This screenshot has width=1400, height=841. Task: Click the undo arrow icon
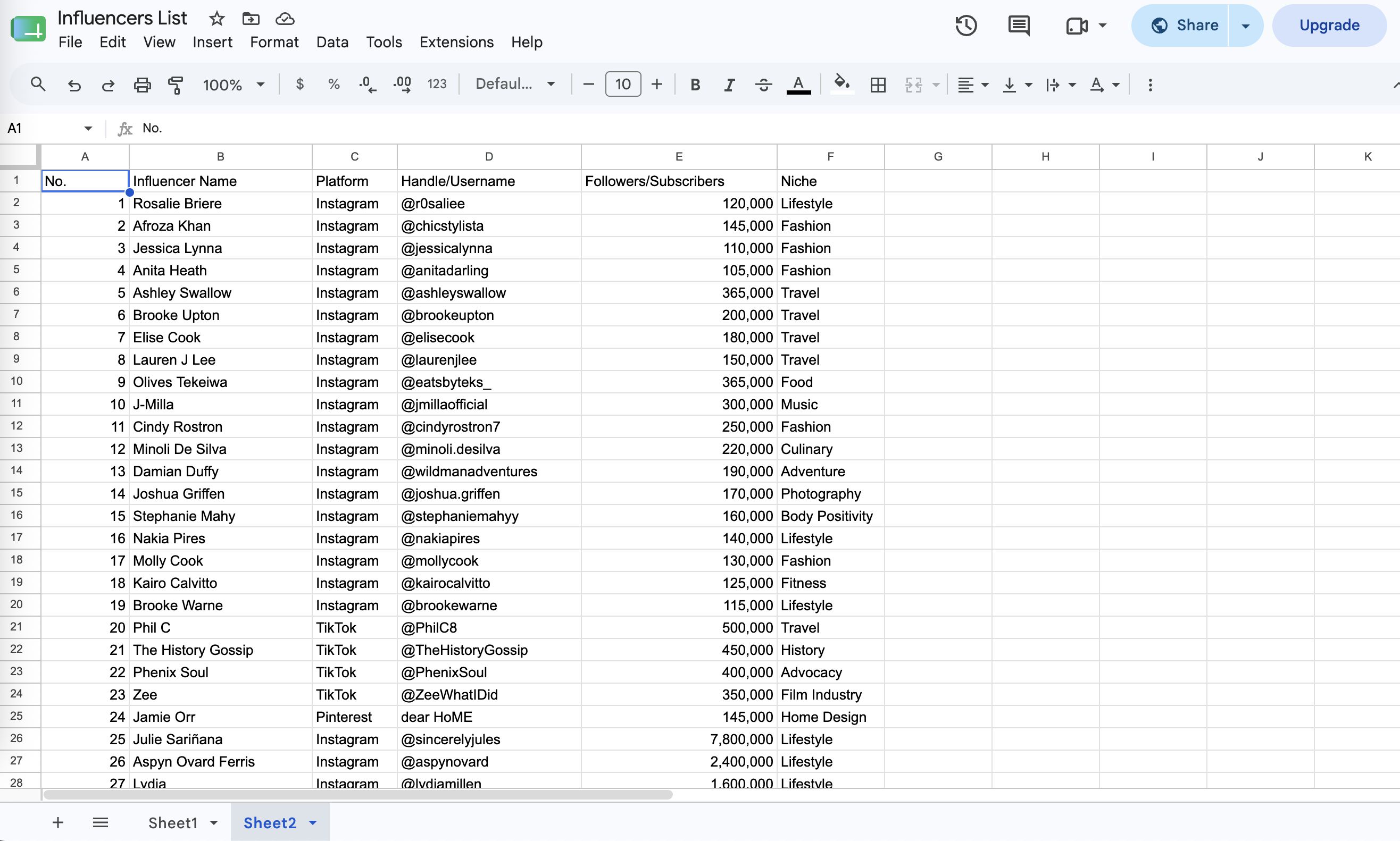tap(74, 85)
